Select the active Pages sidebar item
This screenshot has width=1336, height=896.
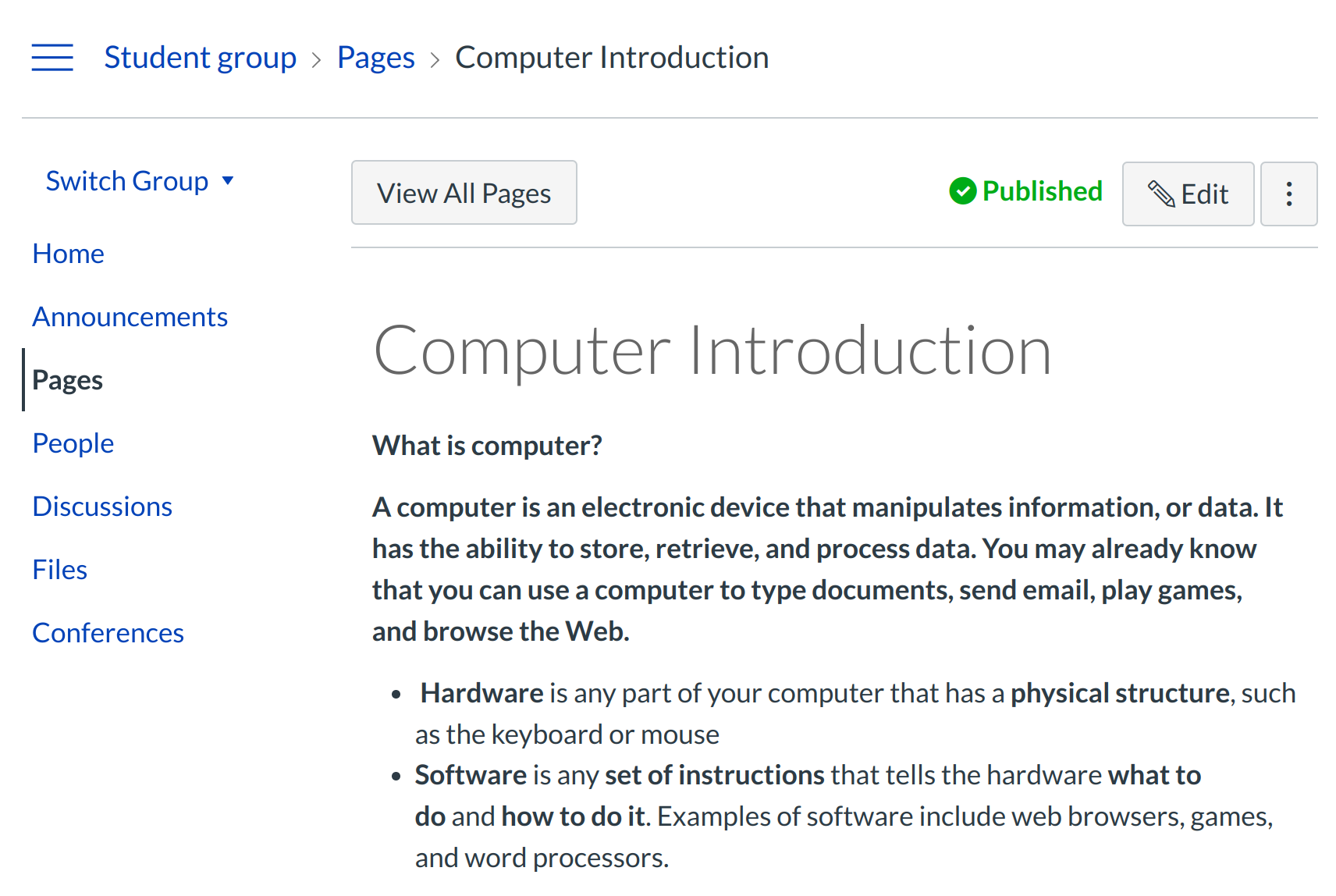pos(67,380)
